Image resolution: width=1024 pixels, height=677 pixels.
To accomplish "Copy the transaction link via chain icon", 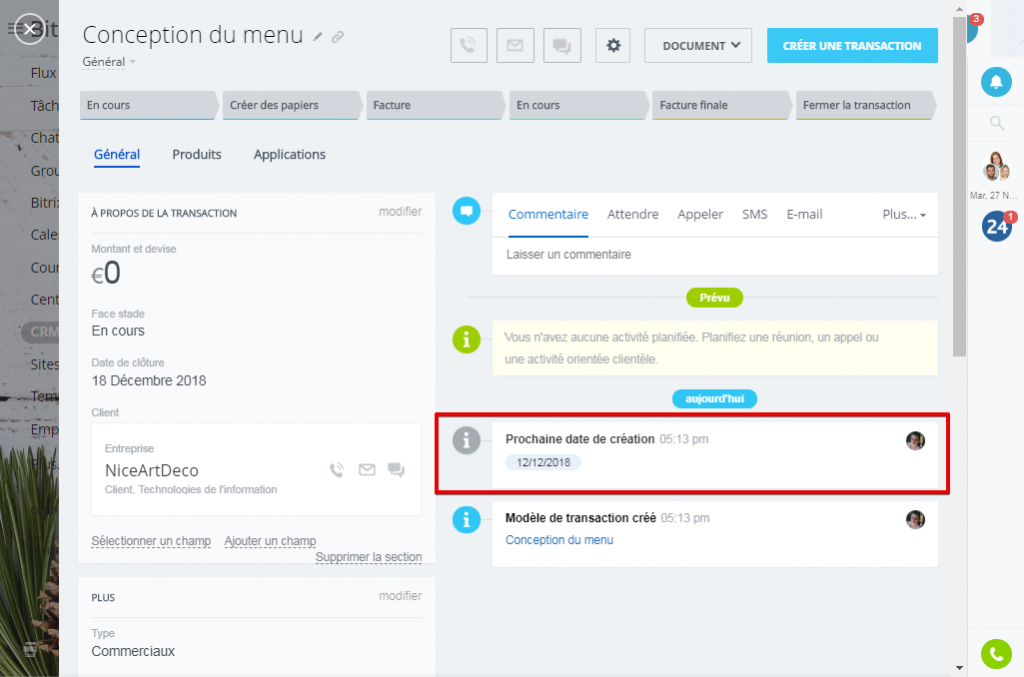I will tap(338, 37).
